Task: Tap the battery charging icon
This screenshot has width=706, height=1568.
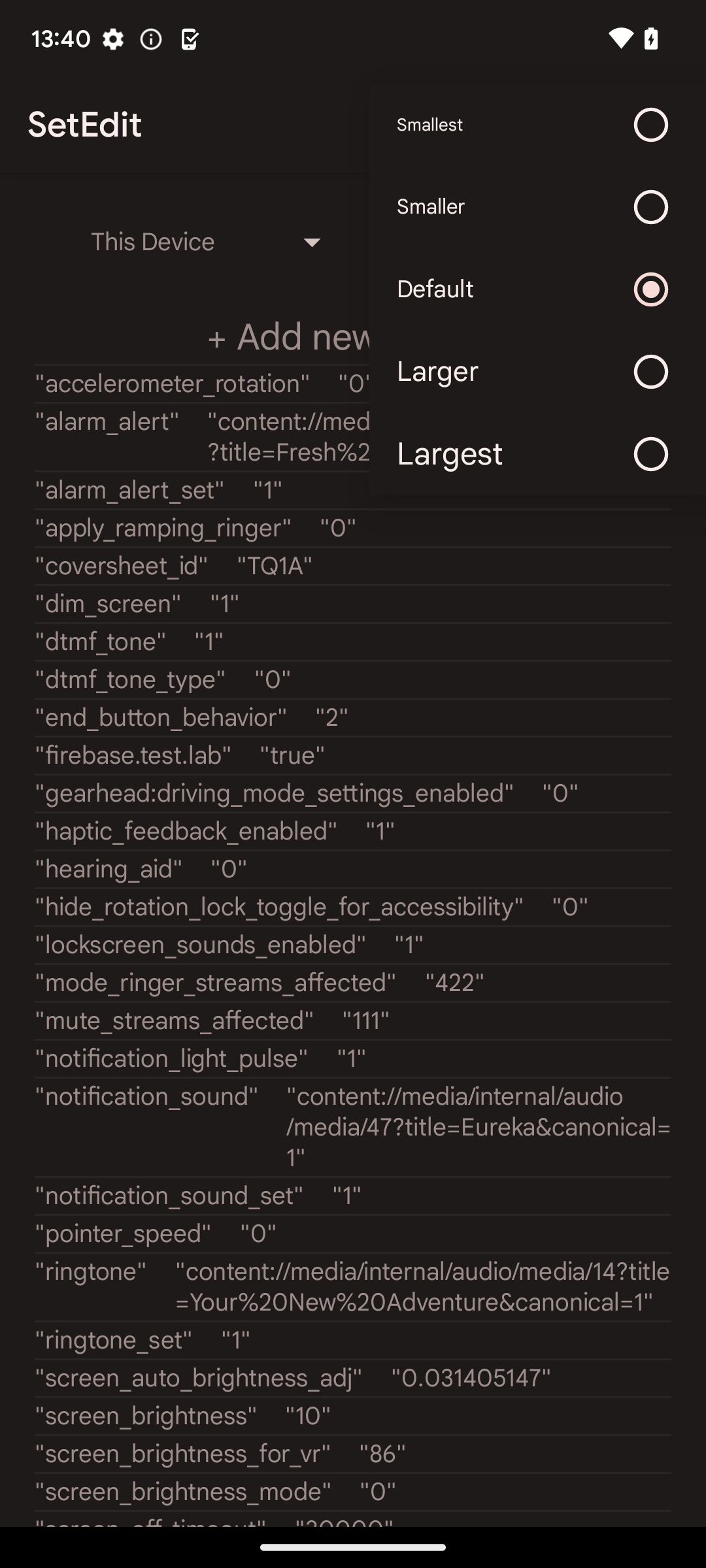Action: click(x=651, y=39)
